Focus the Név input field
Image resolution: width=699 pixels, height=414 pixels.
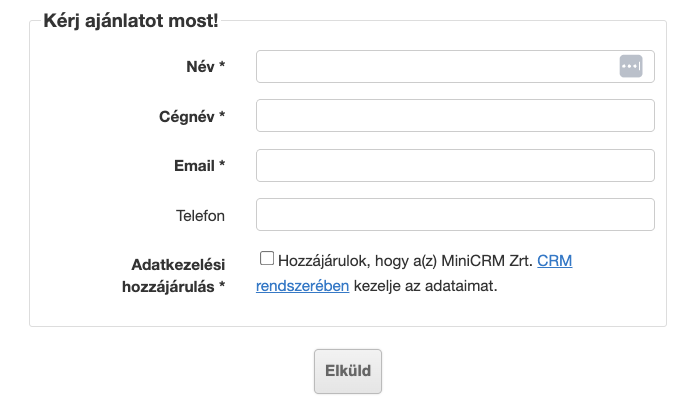click(x=436, y=66)
